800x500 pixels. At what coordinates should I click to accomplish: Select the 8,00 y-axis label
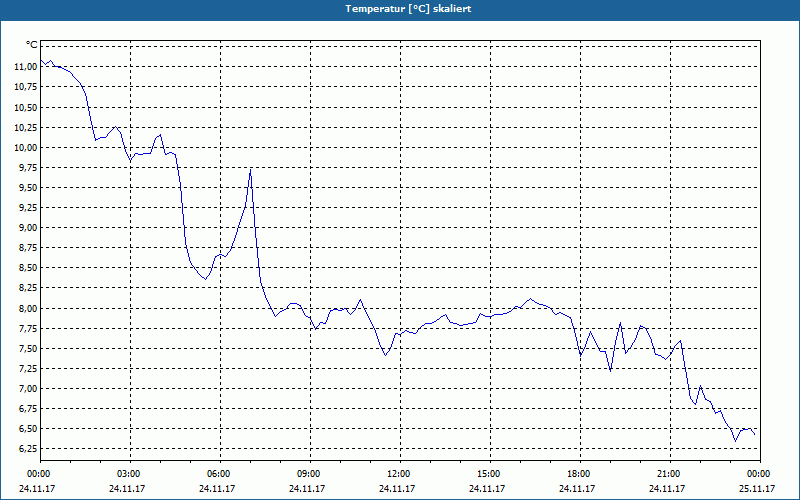(28, 309)
